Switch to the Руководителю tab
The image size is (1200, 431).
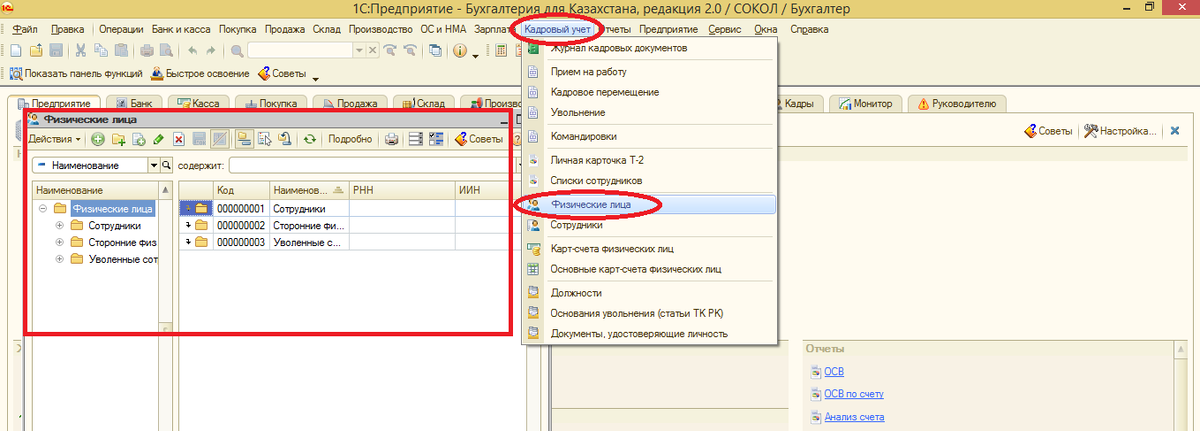(x=957, y=103)
